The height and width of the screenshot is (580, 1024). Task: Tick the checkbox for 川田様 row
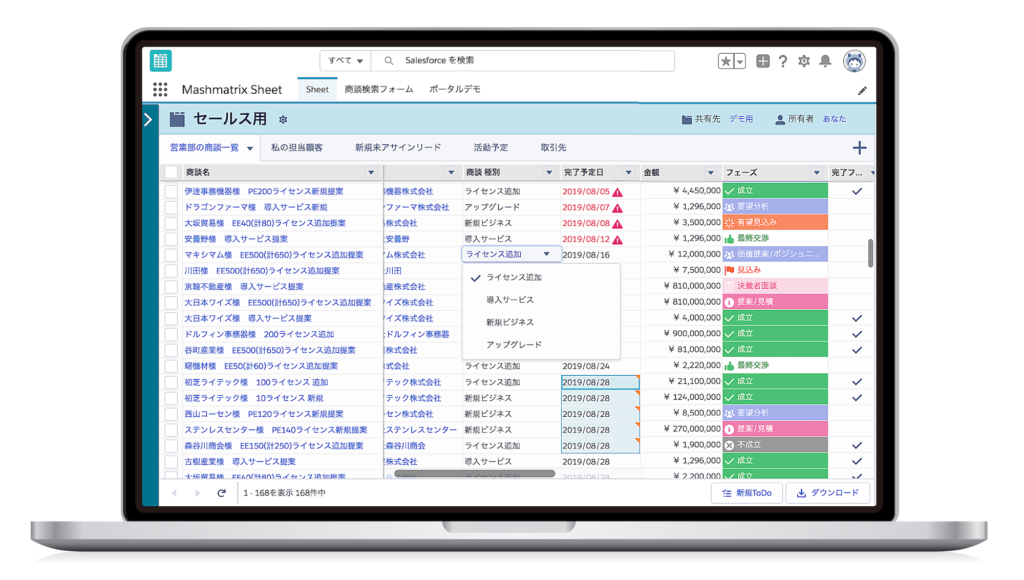171,271
